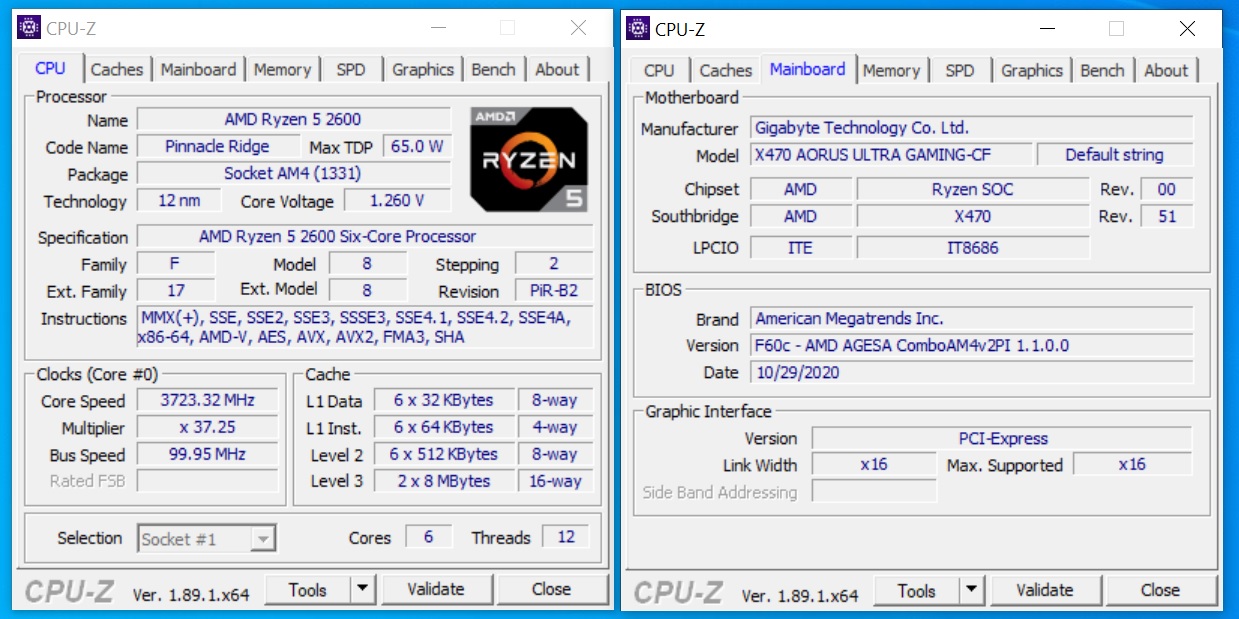1239x619 pixels.
Task: Click the CPU-Z app icon in left window title bar
Action: point(30,27)
